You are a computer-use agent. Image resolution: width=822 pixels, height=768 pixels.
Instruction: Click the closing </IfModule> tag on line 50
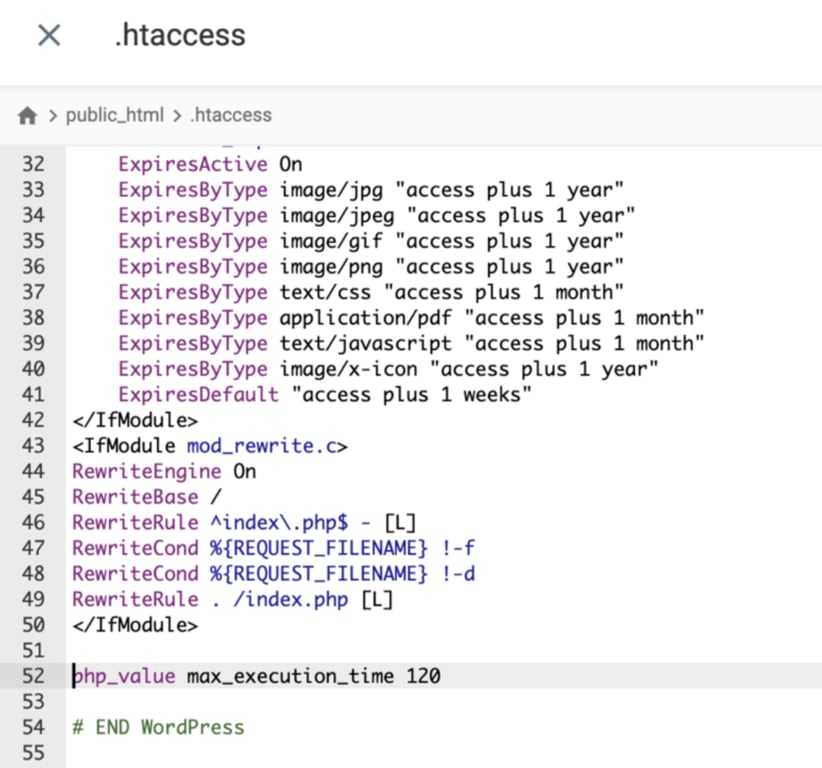[135, 625]
